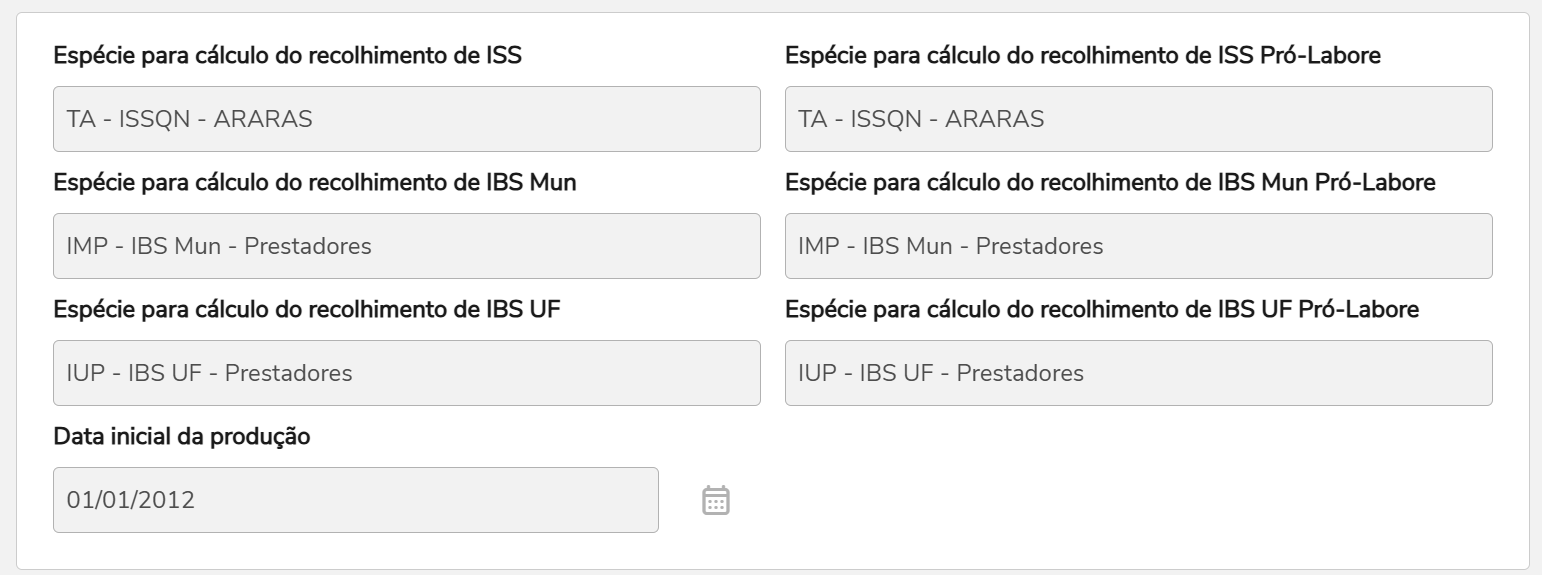The height and width of the screenshot is (575, 1542).
Task: Click label 'Espécie para cálculo do recolhimento de ISS'
Action: [x=287, y=56]
